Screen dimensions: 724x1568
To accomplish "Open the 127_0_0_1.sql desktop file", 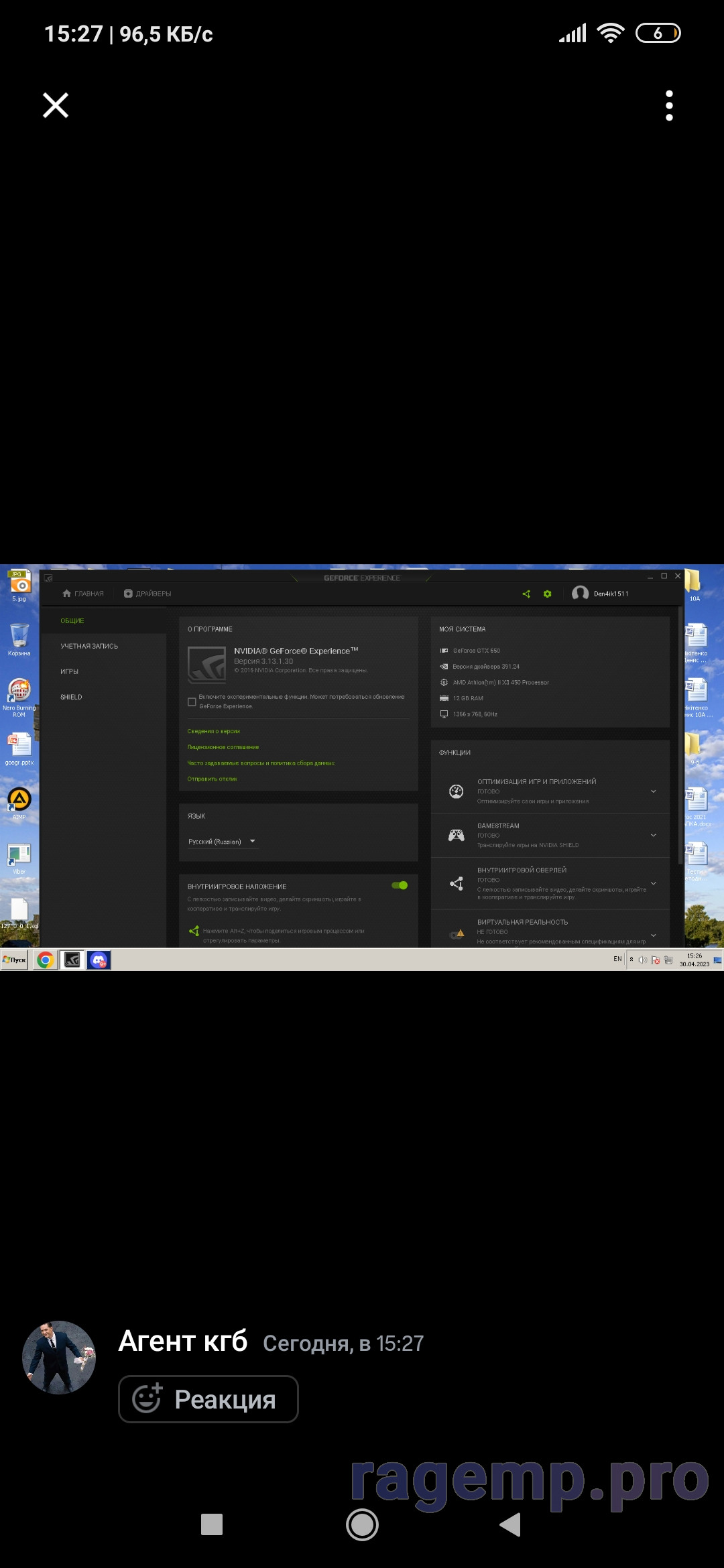I will pos(19,913).
